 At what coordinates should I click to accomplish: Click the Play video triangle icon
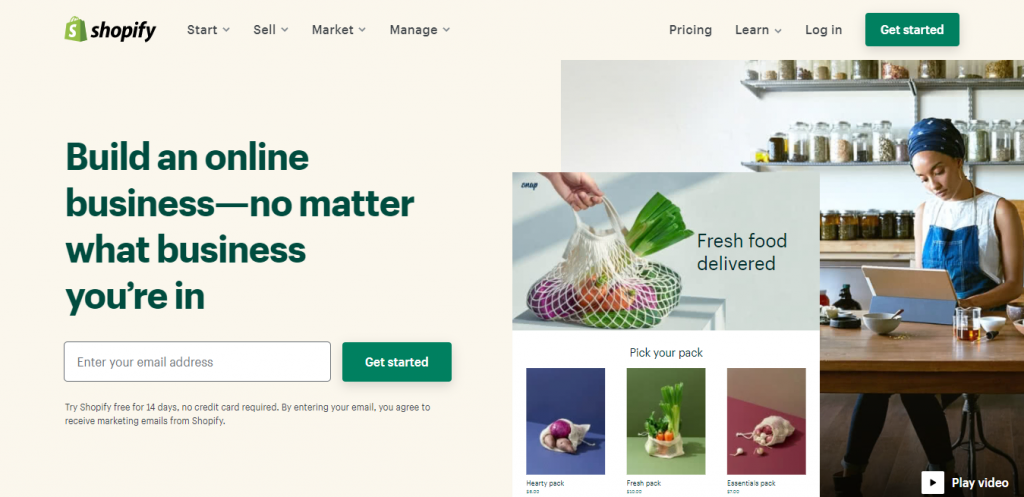933,483
